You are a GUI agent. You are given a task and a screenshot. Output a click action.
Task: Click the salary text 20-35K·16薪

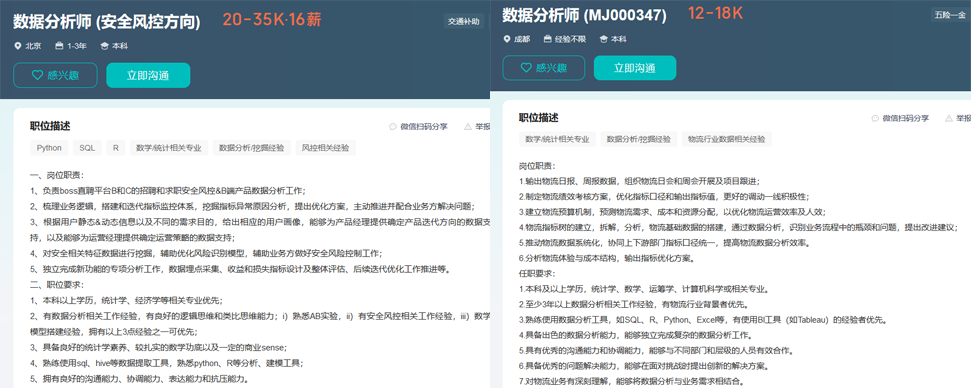[272, 20]
